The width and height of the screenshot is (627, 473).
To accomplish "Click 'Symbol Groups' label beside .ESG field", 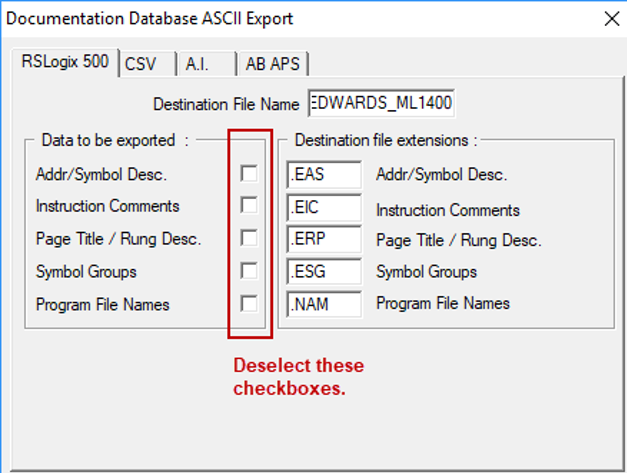I will [x=427, y=272].
